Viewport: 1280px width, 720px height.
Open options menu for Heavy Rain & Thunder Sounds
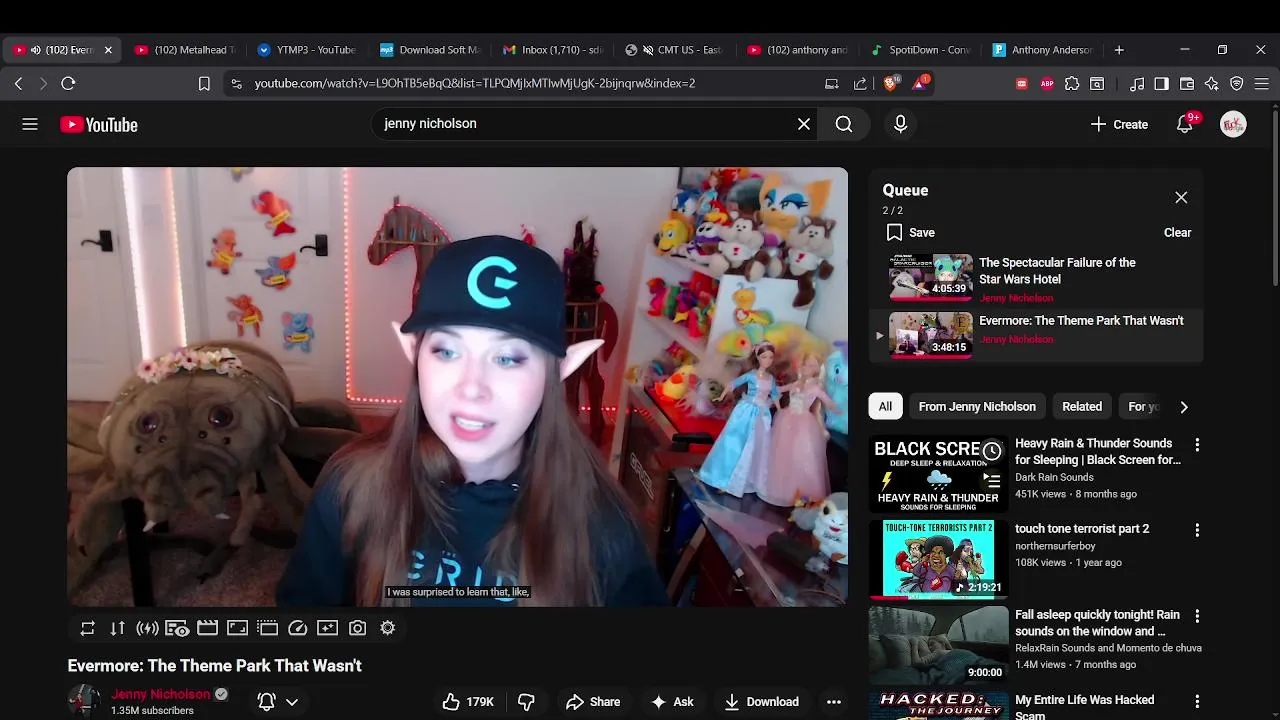point(1197,444)
